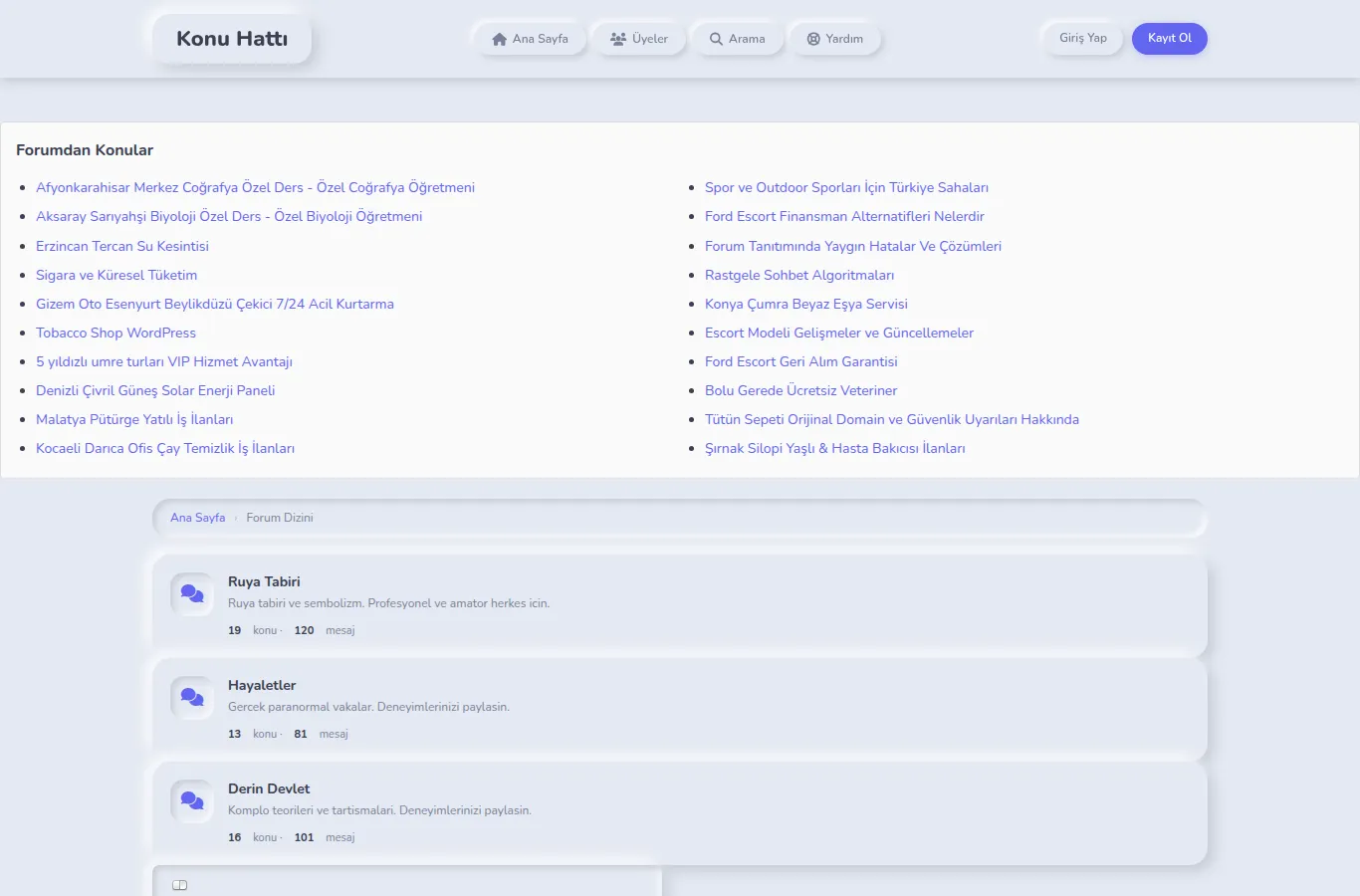Click the lifebuoy icon beside Yardım
Image resolution: width=1360 pixels, height=896 pixels.
pos(813,39)
